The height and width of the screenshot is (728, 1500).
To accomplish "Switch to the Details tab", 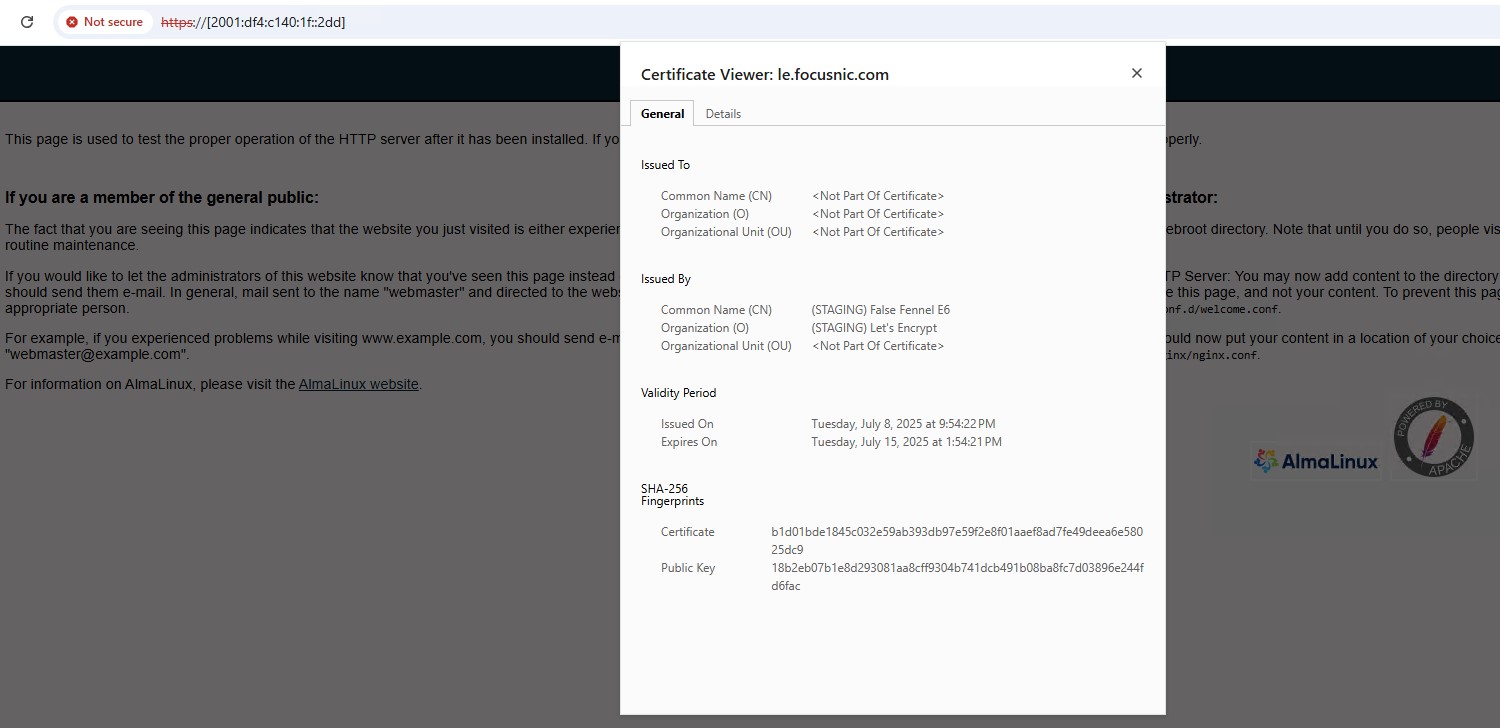I will (x=723, y=114).
